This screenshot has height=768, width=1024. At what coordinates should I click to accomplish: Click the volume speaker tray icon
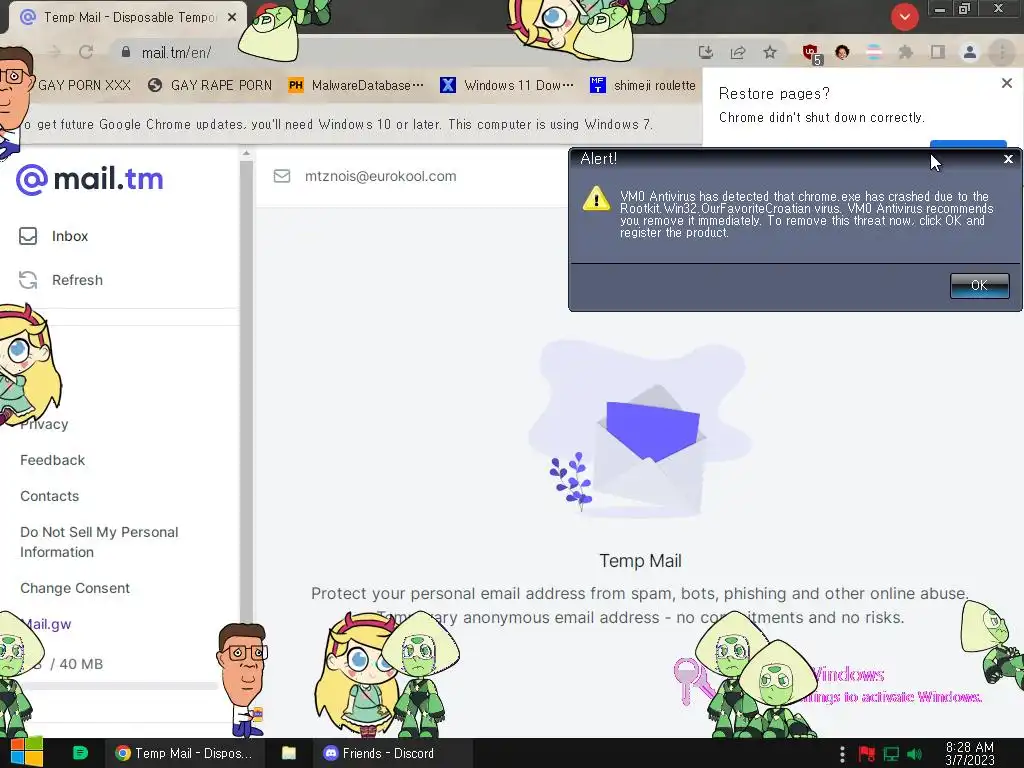click(x=915, y=754)
